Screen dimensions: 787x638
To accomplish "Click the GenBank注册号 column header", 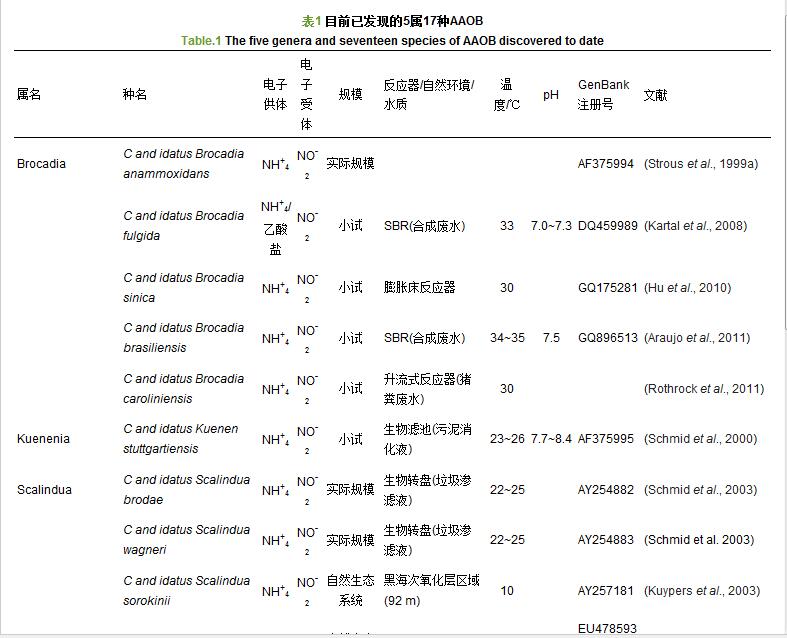I will click(603, 95).
